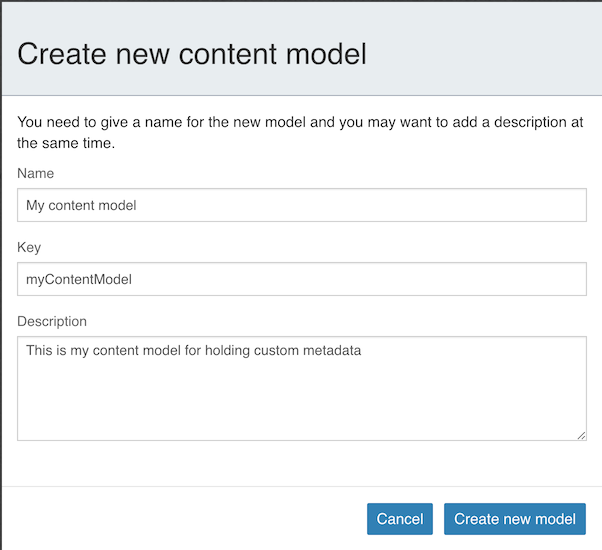Place cursor in 'myContentModel' key text
This screenshot has height=550, width=602.
pyautogui.click(x=79, y=279)
